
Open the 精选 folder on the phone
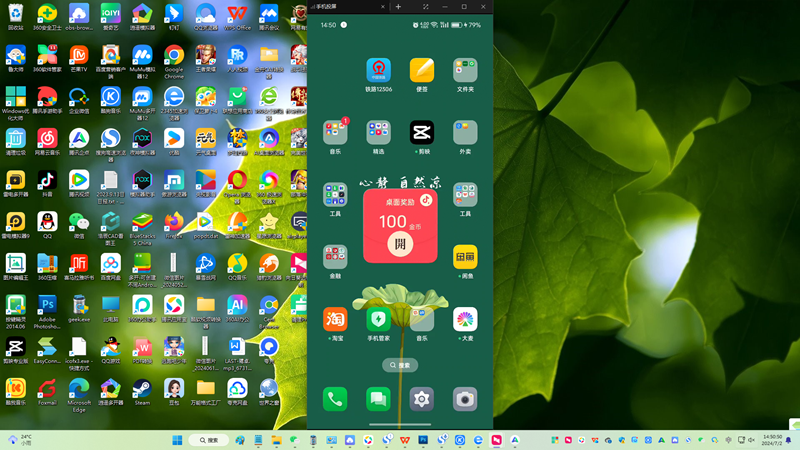[x=378, y=132]
